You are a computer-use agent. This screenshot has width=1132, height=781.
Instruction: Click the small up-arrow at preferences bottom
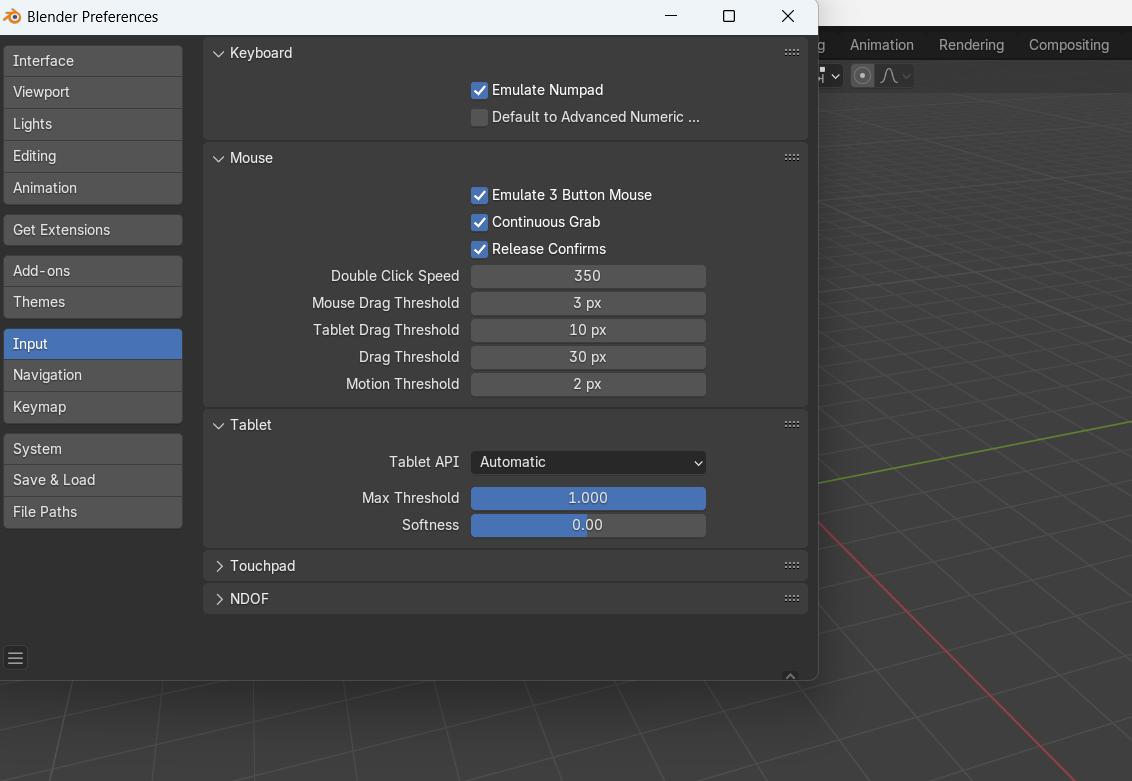pyautogui.click(x=791, y=676)
